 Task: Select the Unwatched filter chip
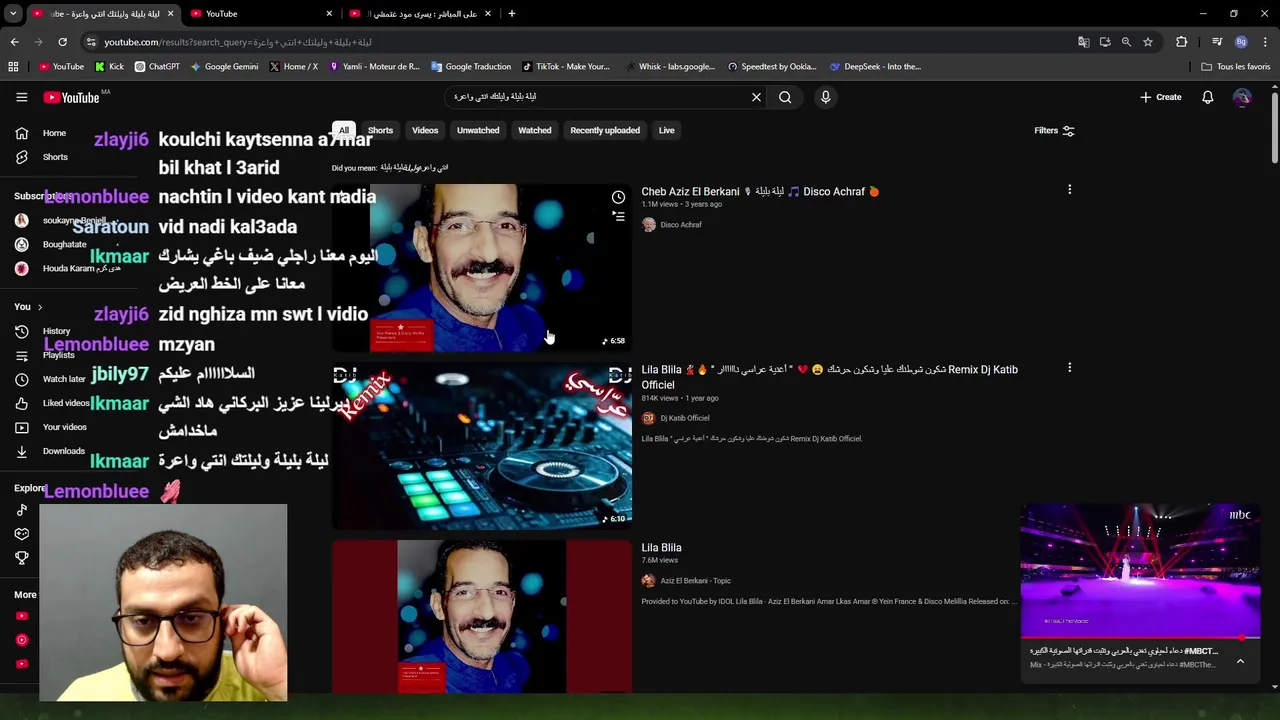click(x=478, y=131)
